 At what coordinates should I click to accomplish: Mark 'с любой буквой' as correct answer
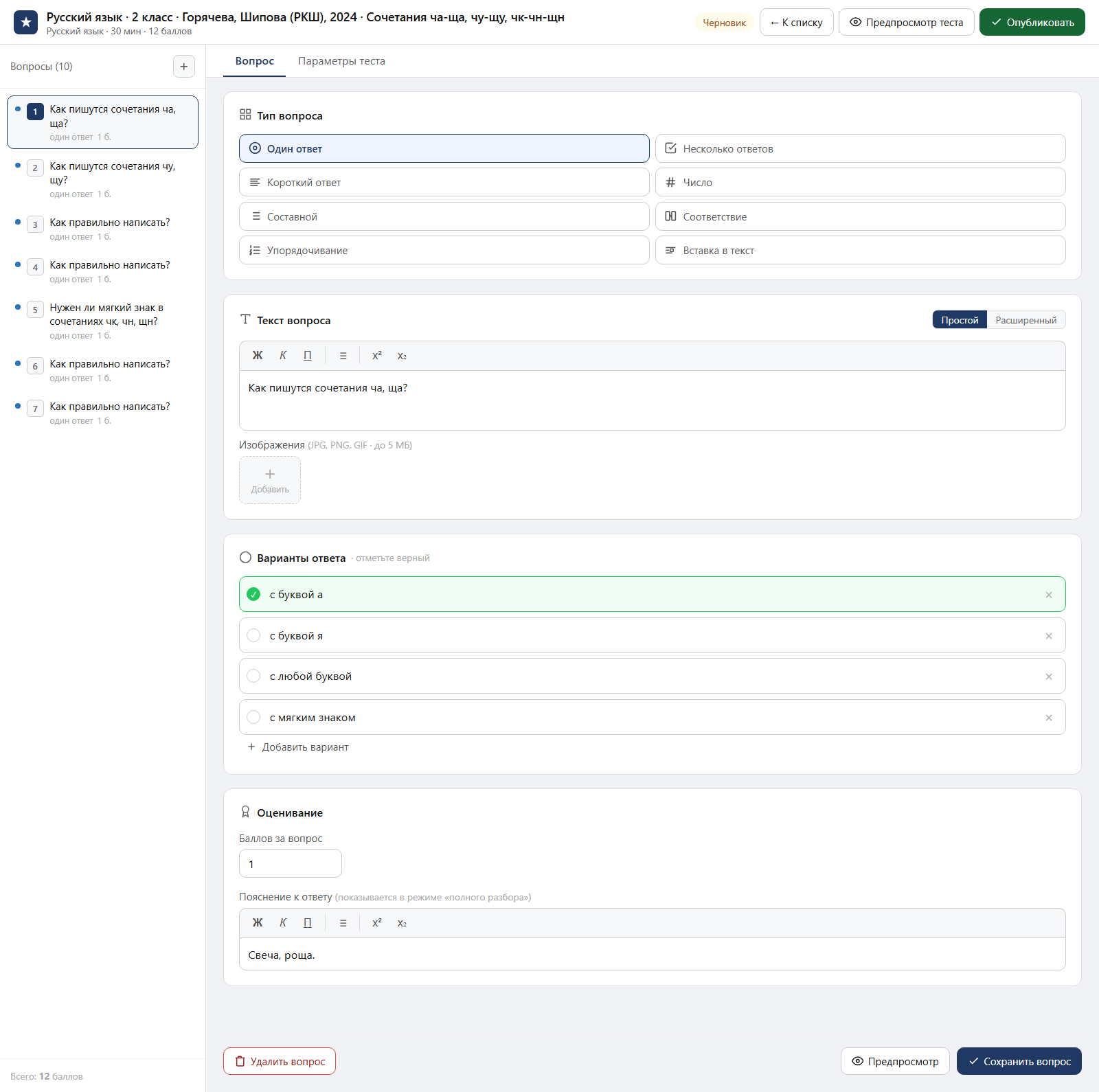(253, 676)
